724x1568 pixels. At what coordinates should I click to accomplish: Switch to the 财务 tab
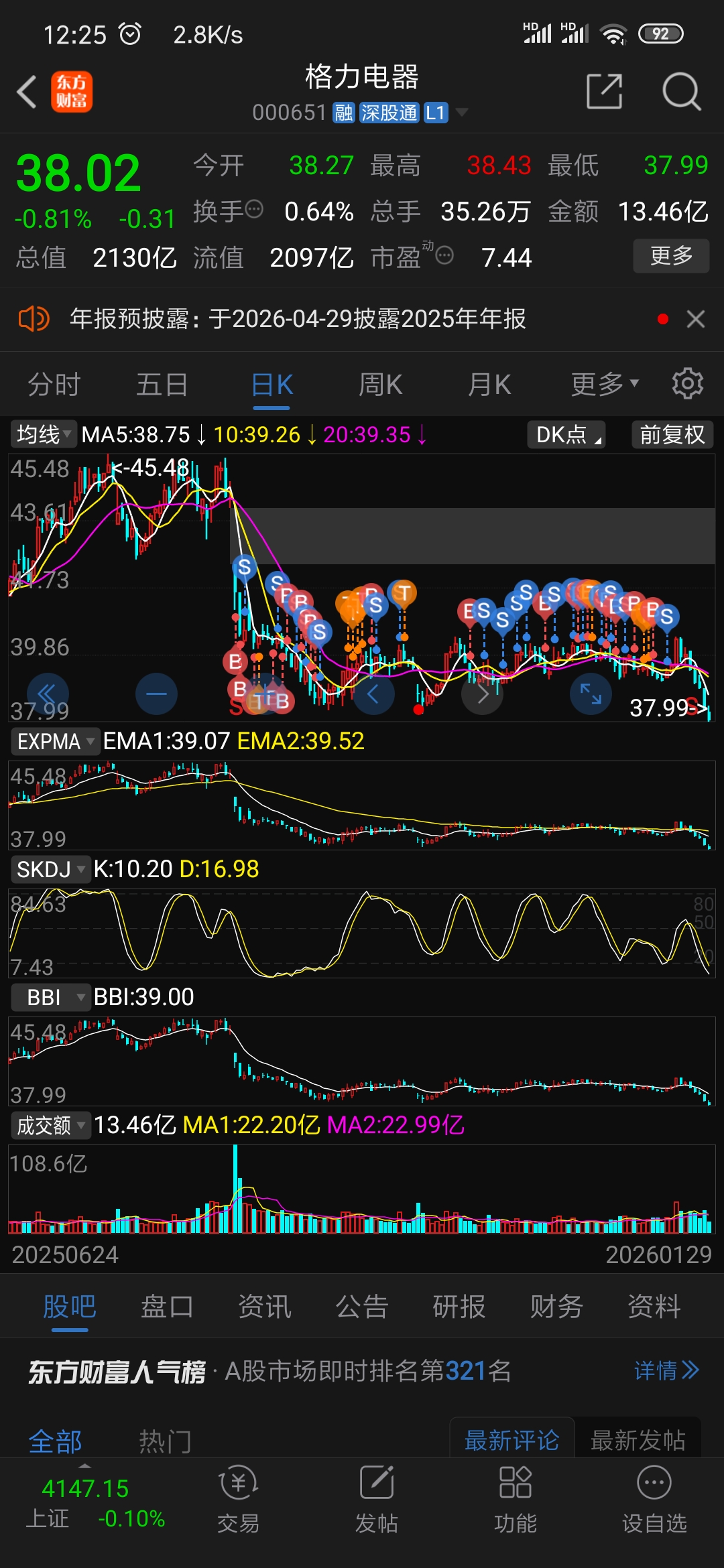pos(556,1307)
